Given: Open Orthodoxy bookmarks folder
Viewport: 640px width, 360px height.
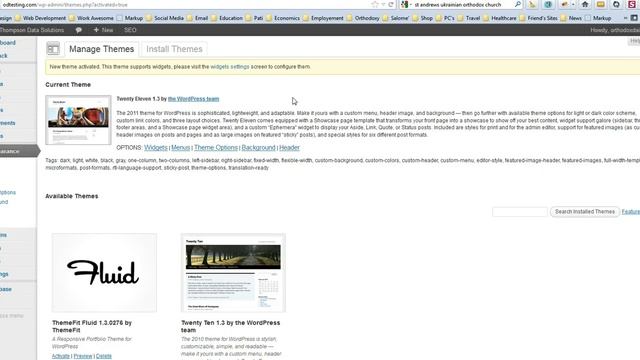Looking at the screenshot, I should click(363, 18).
